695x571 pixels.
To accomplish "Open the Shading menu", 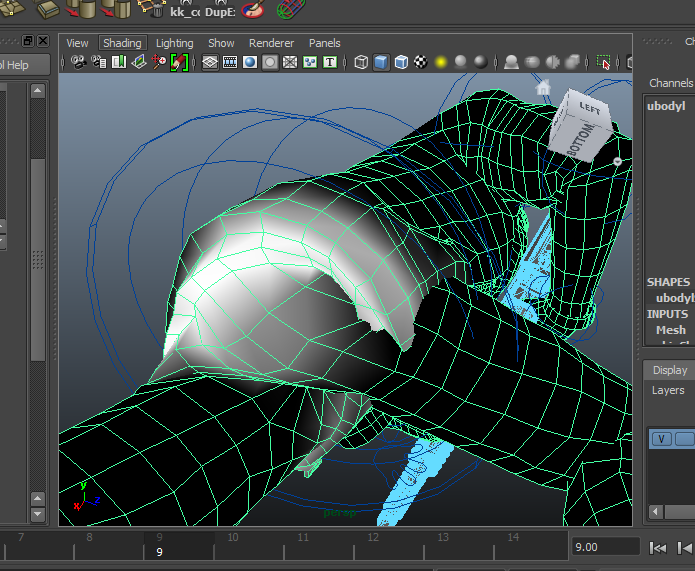I will pos(122,43).
